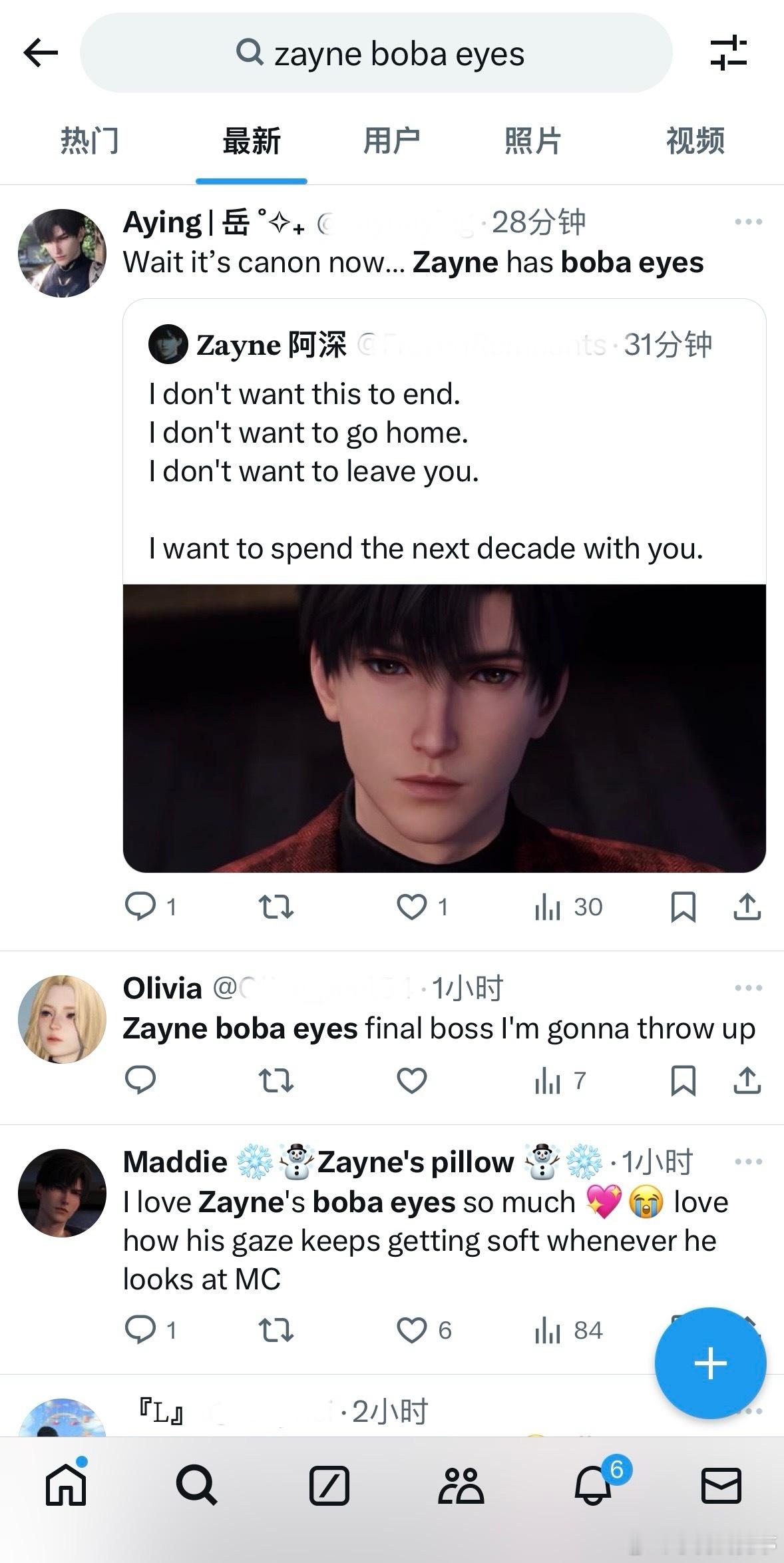Open more options on Aying's tweet
Image resolution: width=784 pixels, height=1563 pixels.
pyautogui.click(x=749, y=222)
